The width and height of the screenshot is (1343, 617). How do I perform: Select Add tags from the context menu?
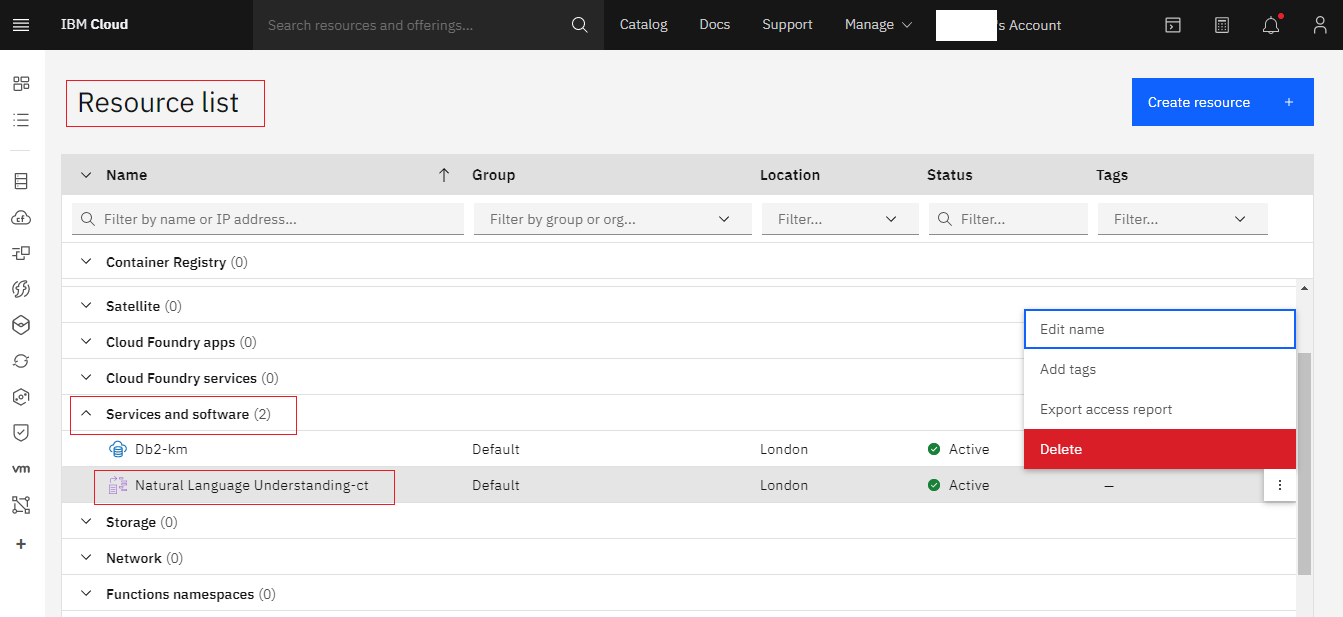(1160, 369)
